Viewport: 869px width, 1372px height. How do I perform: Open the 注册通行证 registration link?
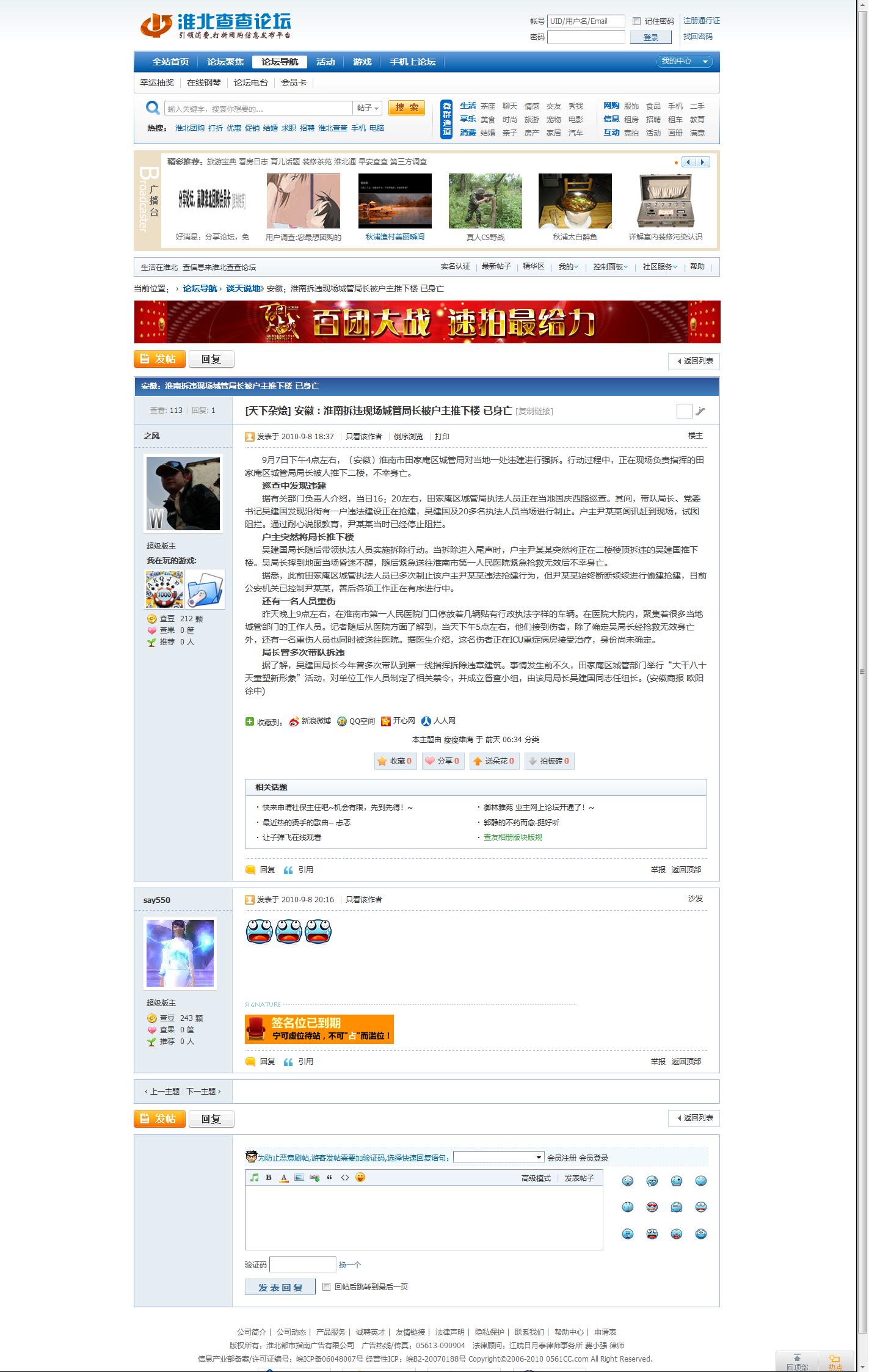(x=702, y=21)
